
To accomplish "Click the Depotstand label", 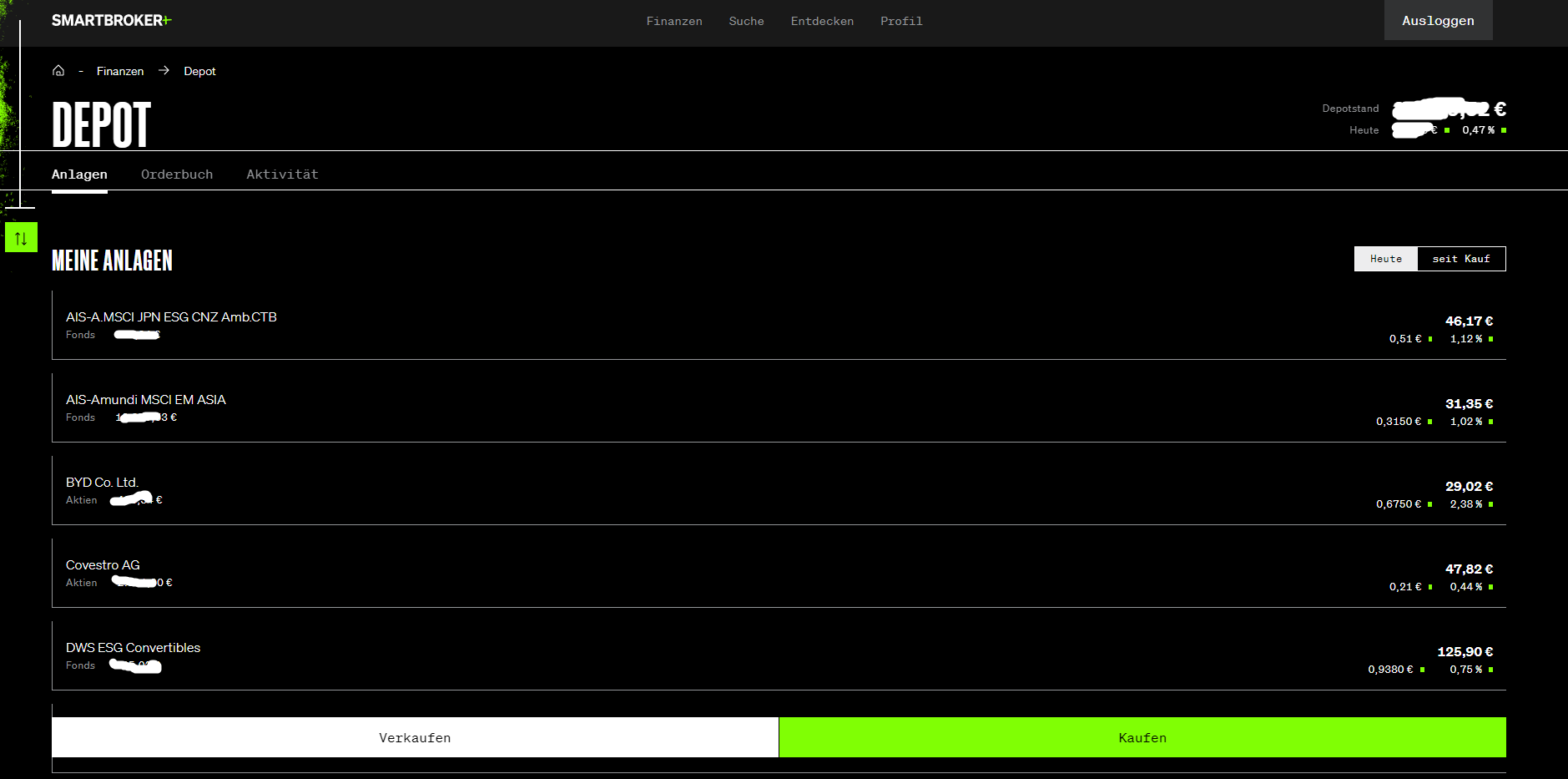I will [1350, 109].
